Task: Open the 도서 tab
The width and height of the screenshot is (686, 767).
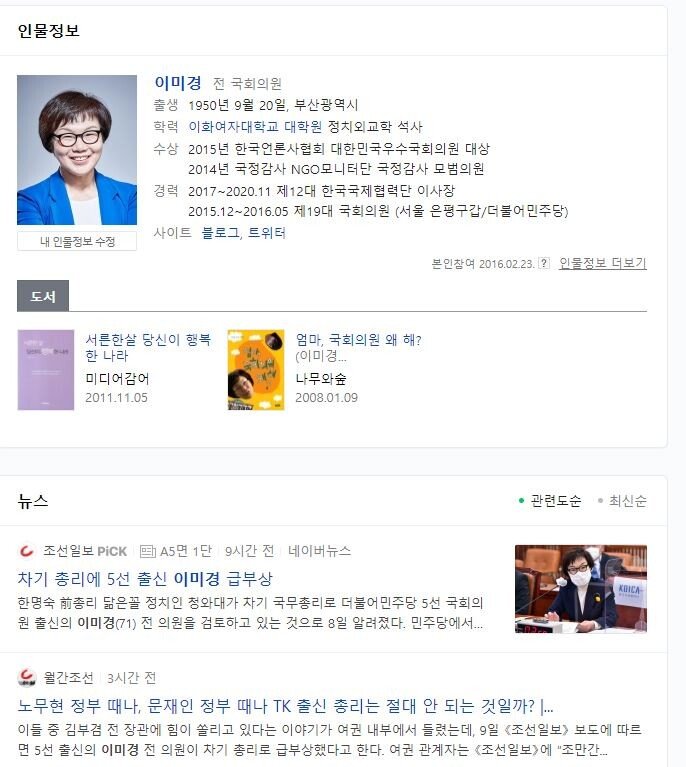Action: 43,296
